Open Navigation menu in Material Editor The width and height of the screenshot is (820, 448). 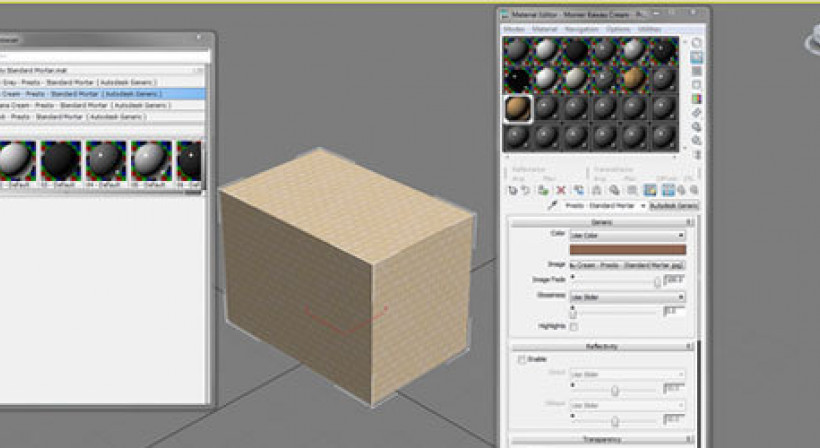581,29
